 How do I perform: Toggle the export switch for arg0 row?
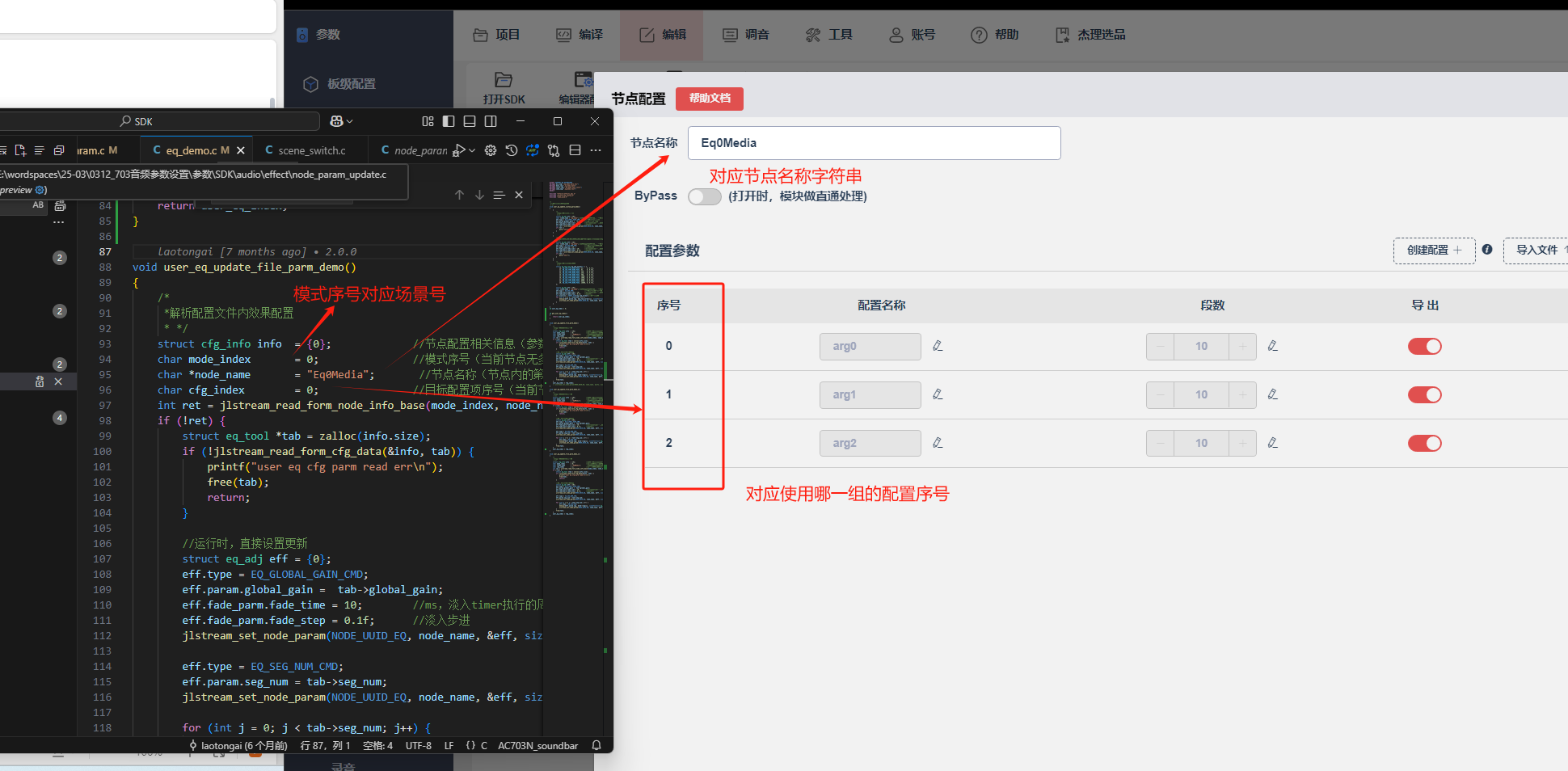(x=1425, y=346)
